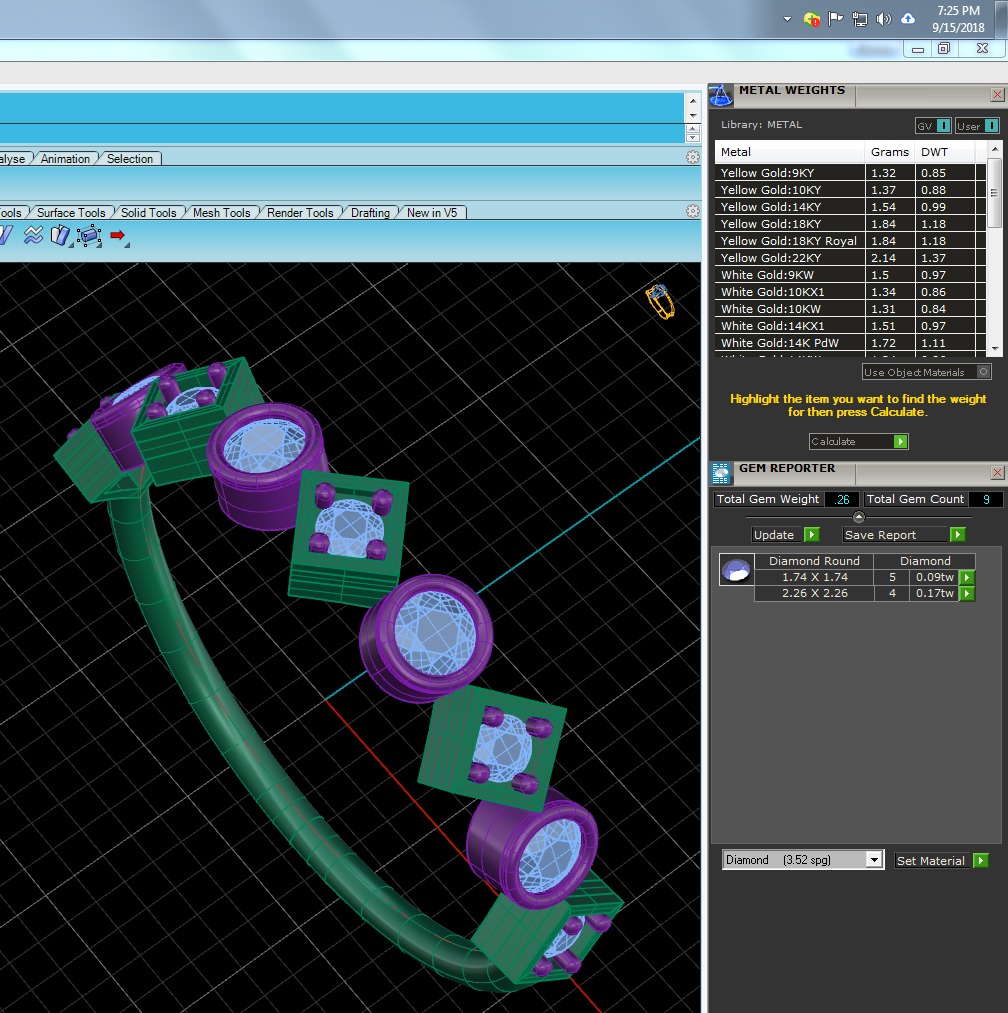
Task: Click the toolbar area scroll down arrow
Action: (693, 116)
